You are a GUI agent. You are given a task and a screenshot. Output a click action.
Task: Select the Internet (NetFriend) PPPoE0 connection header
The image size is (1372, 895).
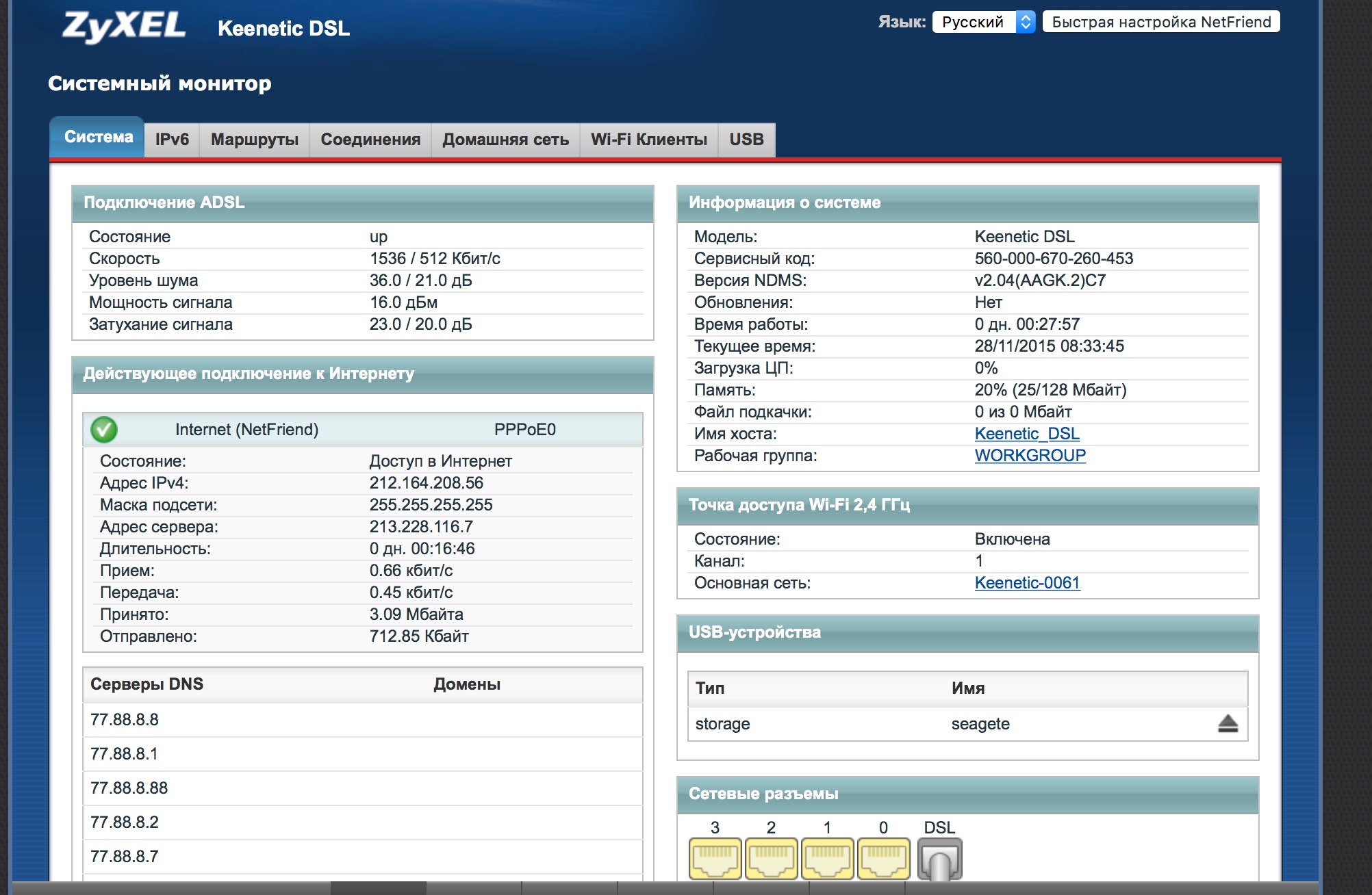pyautogui.click(x=363, y=430)
